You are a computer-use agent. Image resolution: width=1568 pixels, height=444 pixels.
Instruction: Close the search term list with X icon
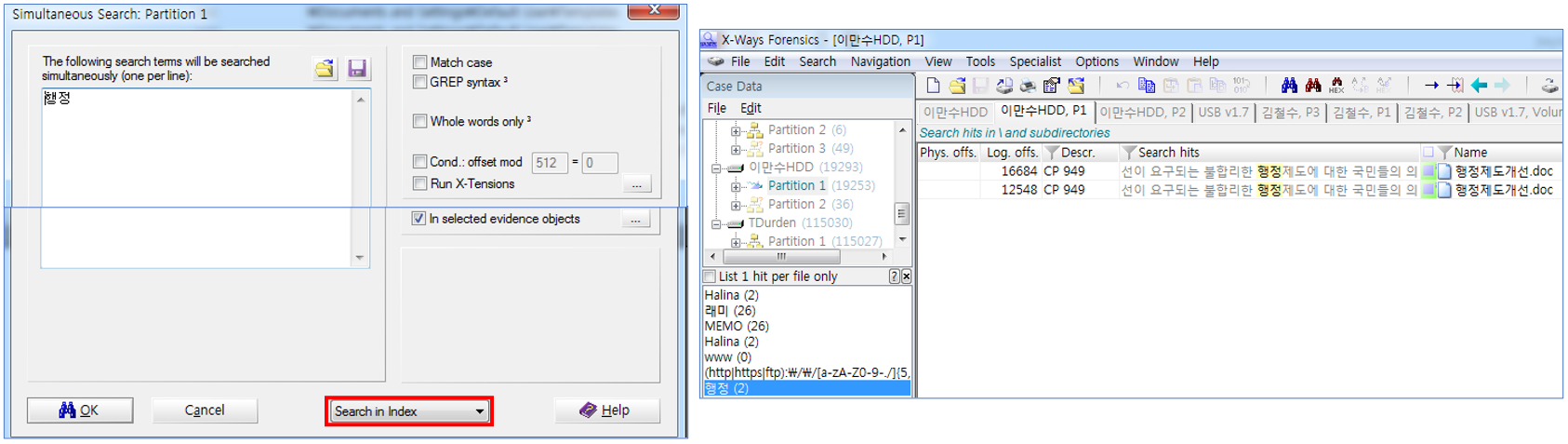click(x=906, y=276)
